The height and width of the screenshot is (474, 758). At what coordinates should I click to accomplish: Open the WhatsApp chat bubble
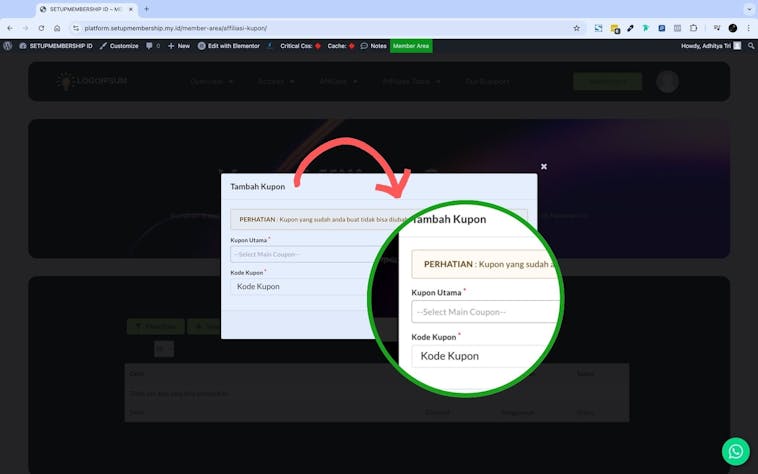pos(735,451)
